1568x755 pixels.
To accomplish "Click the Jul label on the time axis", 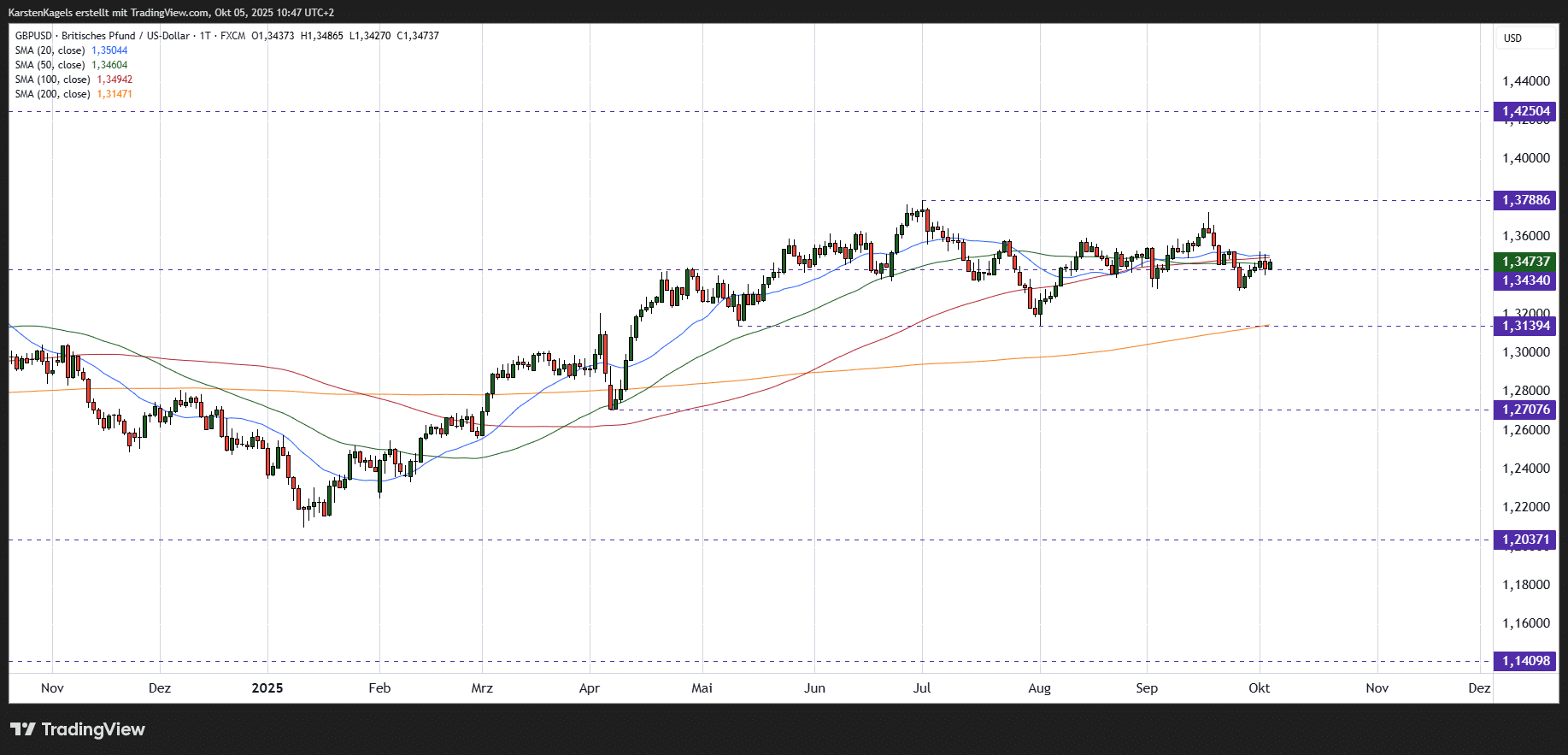I will [922, 688].
